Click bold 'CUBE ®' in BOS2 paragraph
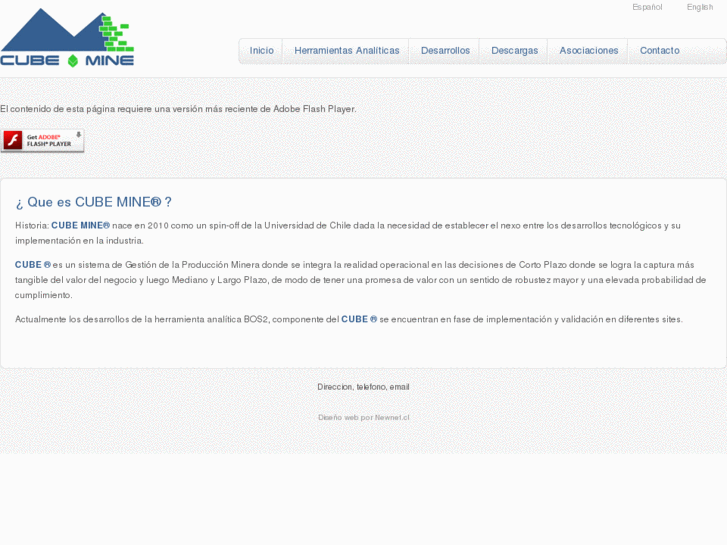The image size is (727, 545). 359,319
